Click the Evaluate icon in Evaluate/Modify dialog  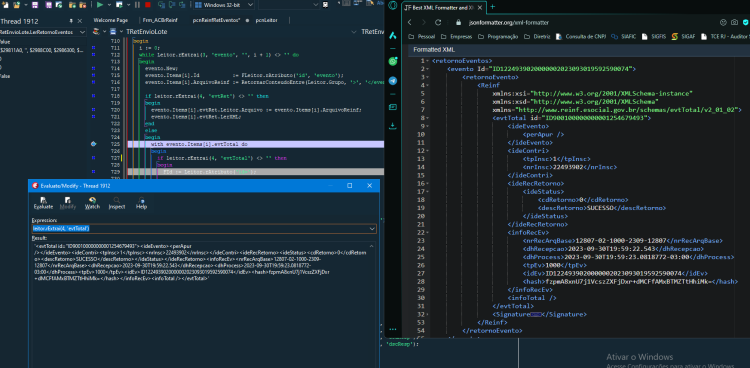tap(43, 202)
